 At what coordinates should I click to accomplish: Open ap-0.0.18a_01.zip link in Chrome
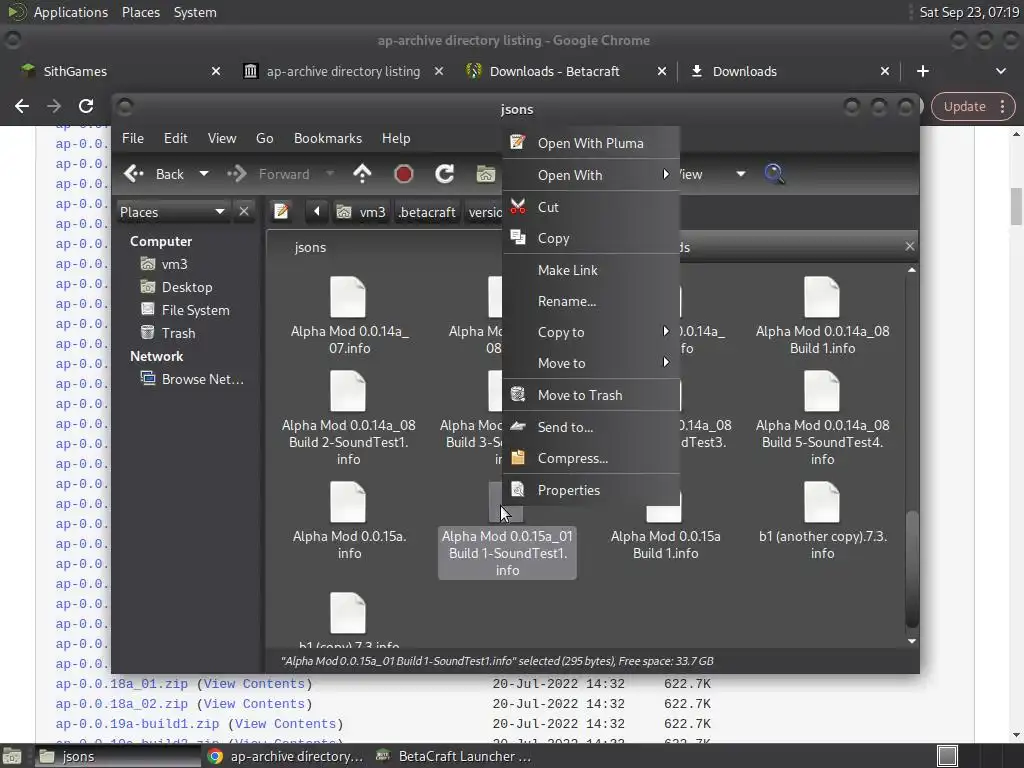click(121, 684)
